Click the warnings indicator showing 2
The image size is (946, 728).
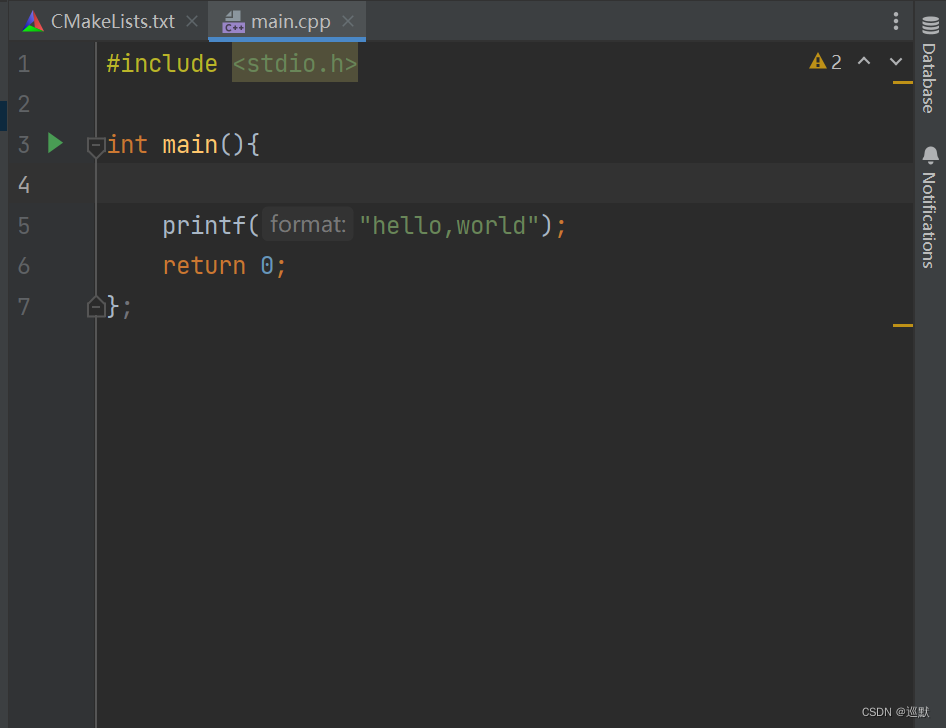click(x=825, y=62)
